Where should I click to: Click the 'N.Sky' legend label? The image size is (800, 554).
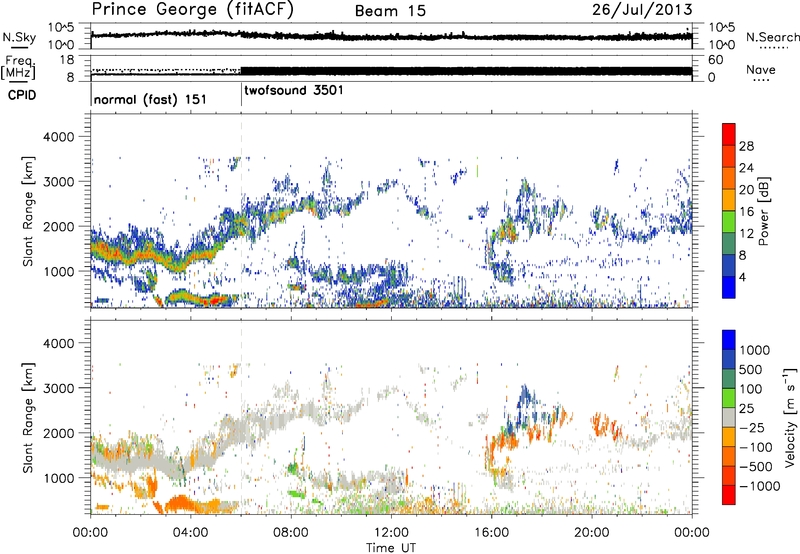click(x=19, y=37)
